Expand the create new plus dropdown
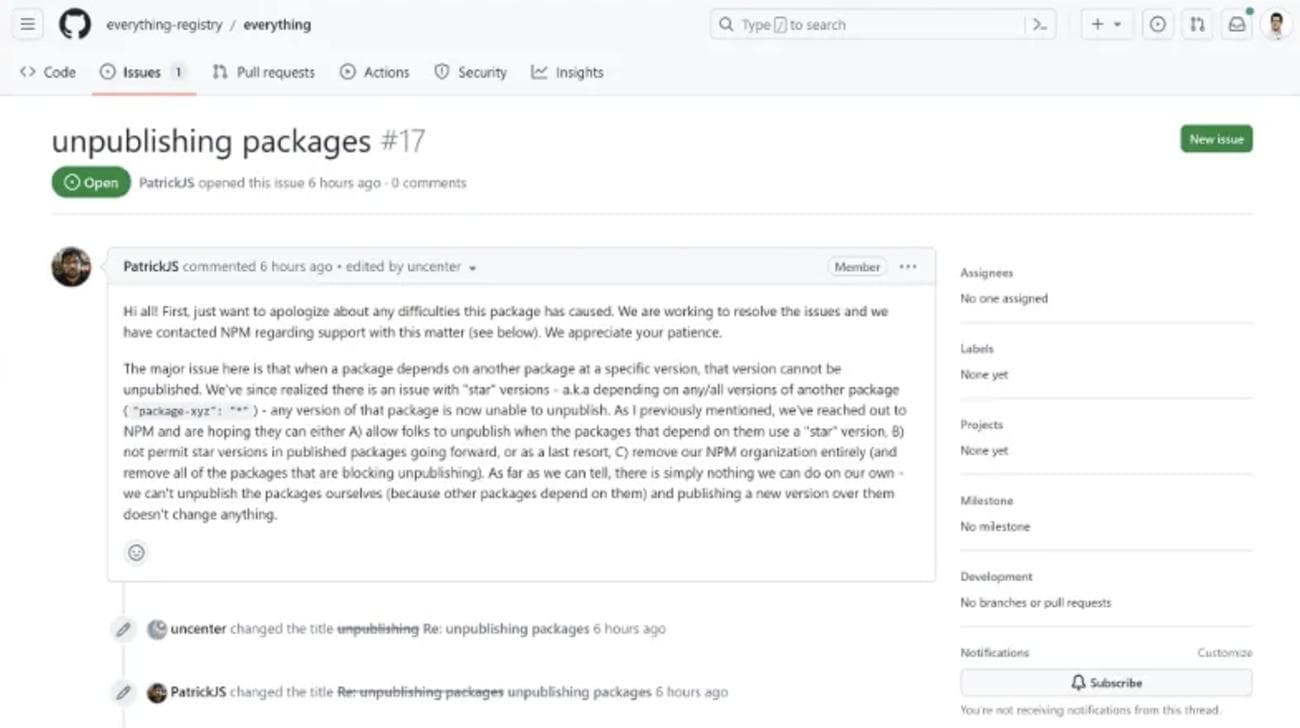Image resolution: width=1300 pixels, height=728 pixels. [1105, 25]
